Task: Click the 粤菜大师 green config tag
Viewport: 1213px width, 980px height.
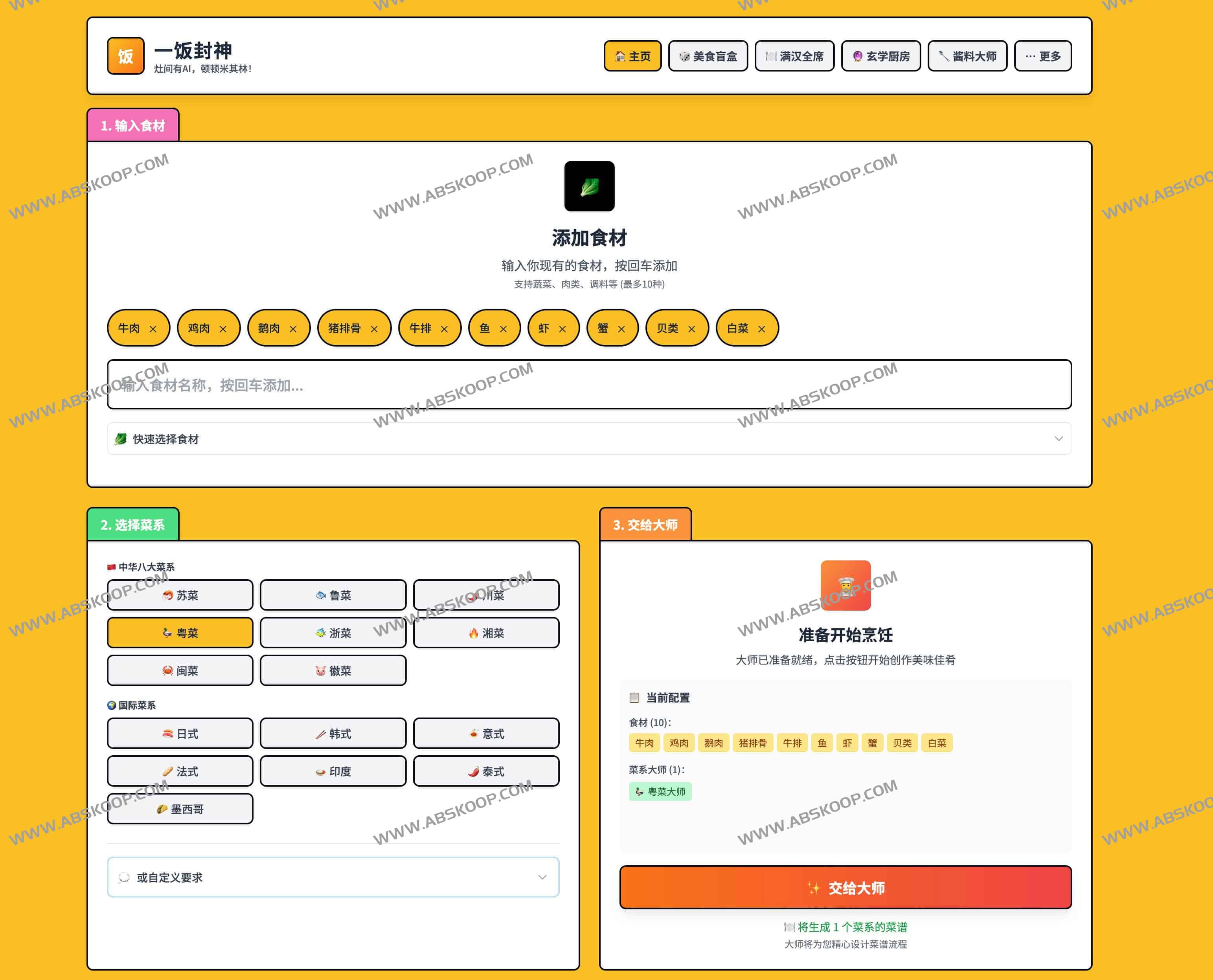Action: tap(660, 791)
